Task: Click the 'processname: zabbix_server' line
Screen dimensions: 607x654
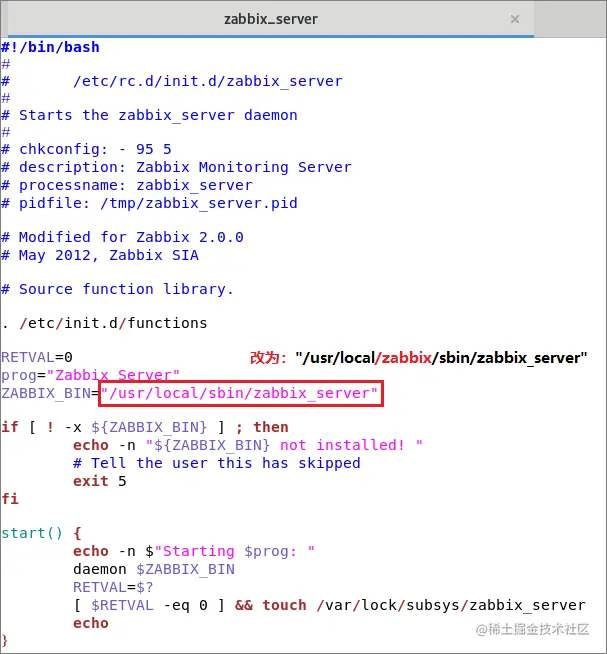Action: click(x=127, y=185)
